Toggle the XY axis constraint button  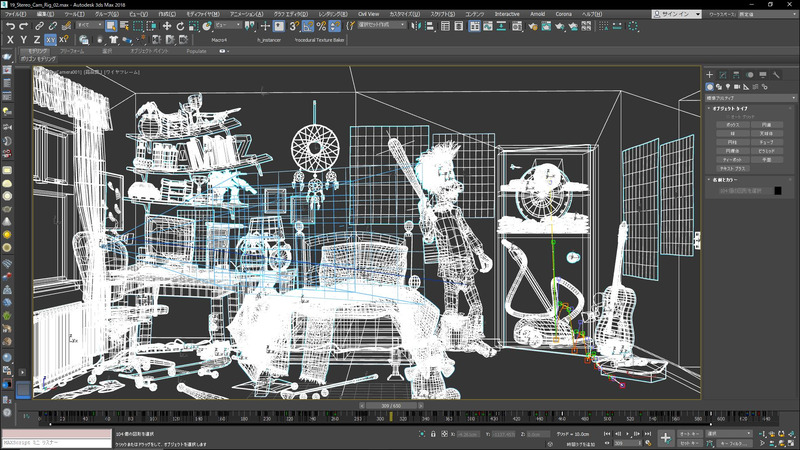point(51,40)
